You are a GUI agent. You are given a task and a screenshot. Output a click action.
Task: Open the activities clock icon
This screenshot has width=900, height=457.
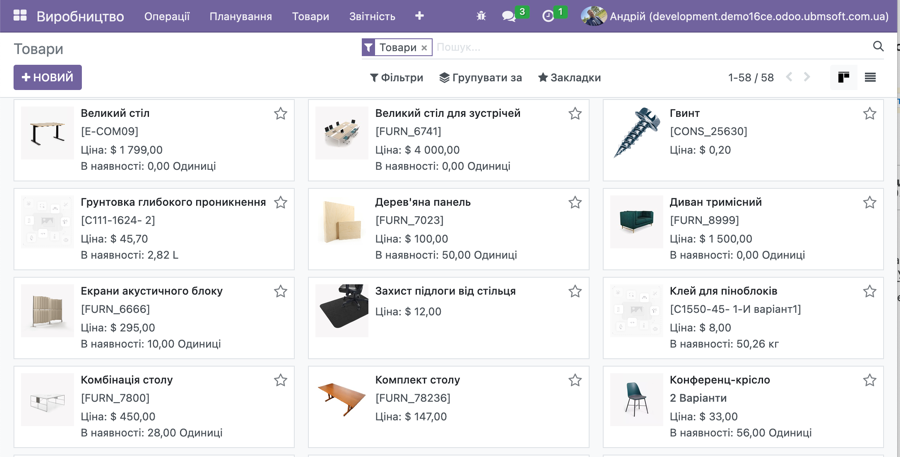pyautogui.click(x=548, y=16)
